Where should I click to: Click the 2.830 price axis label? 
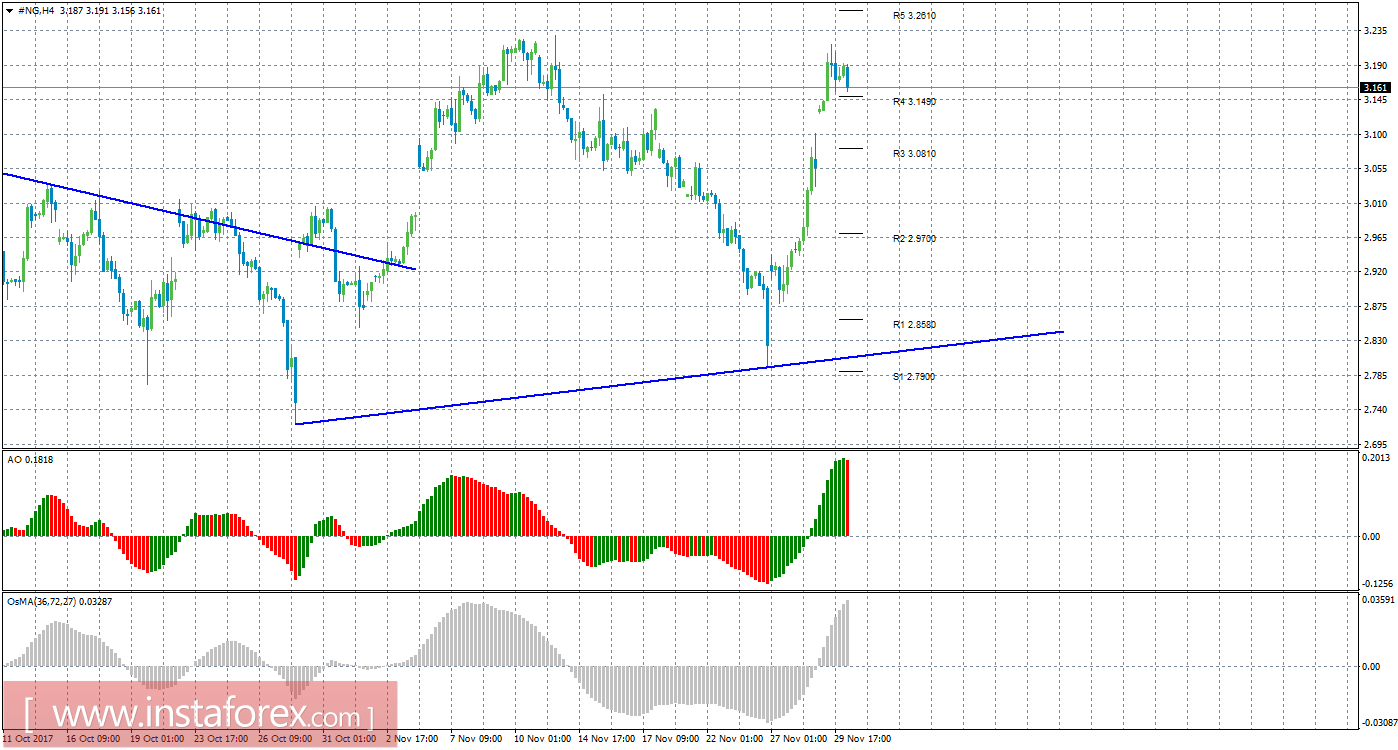click(1376, 341)
